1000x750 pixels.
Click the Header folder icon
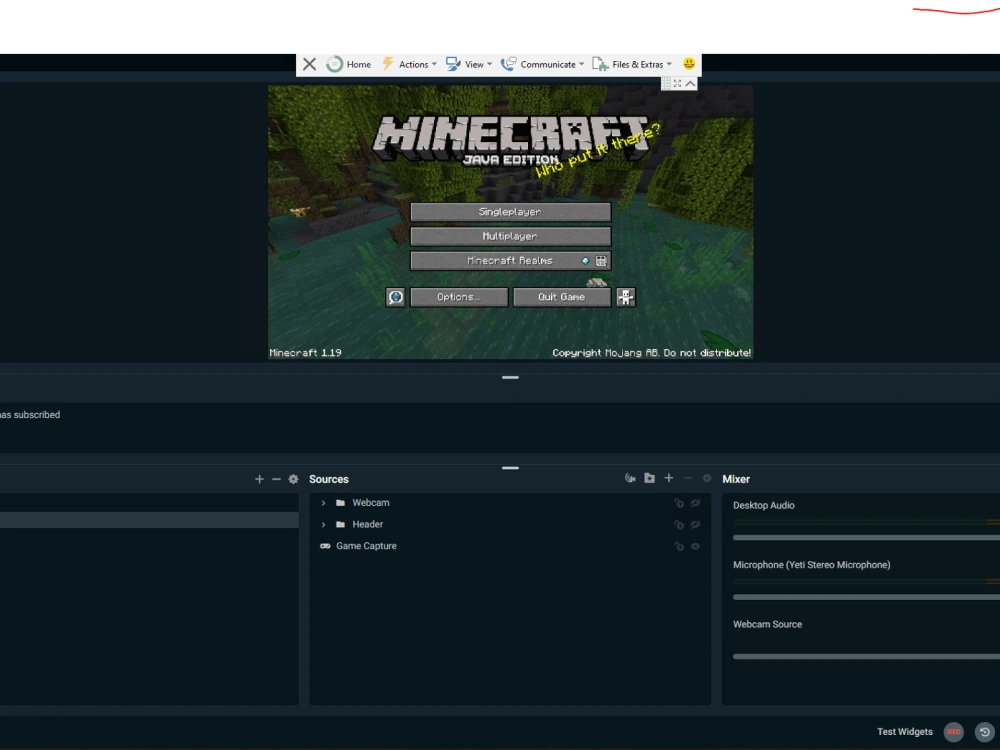coord(341,524)
